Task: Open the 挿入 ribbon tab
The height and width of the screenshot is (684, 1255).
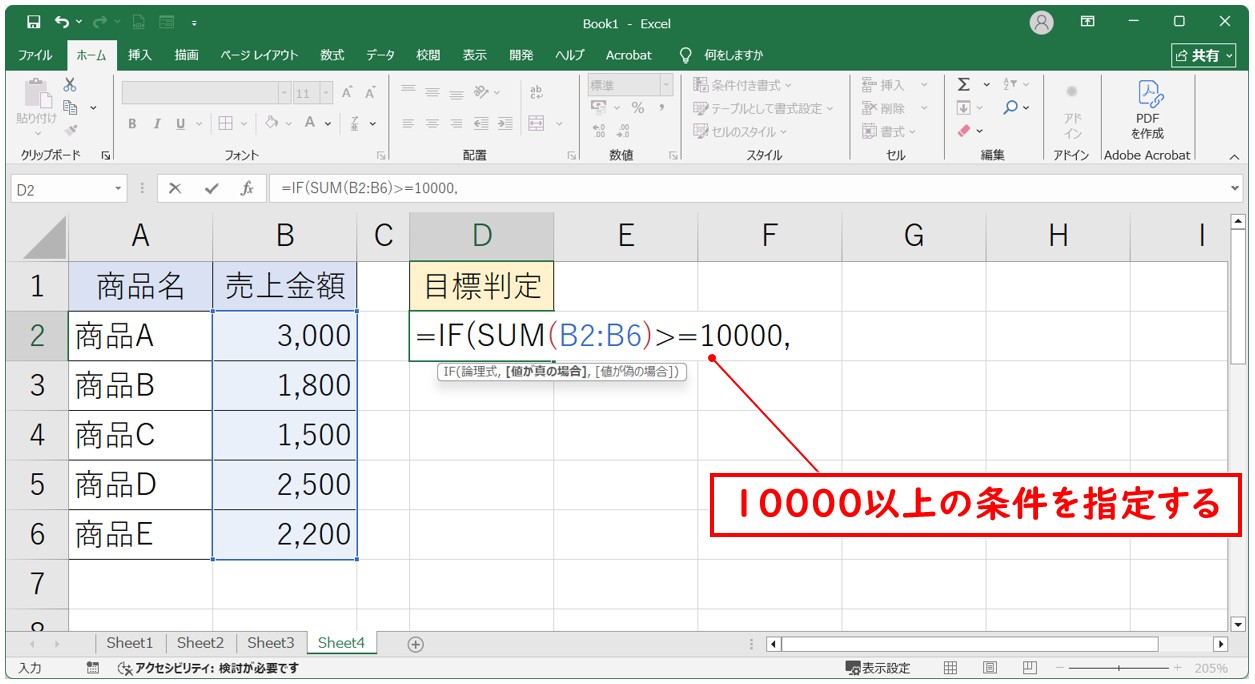Action: tap(140, 55)
